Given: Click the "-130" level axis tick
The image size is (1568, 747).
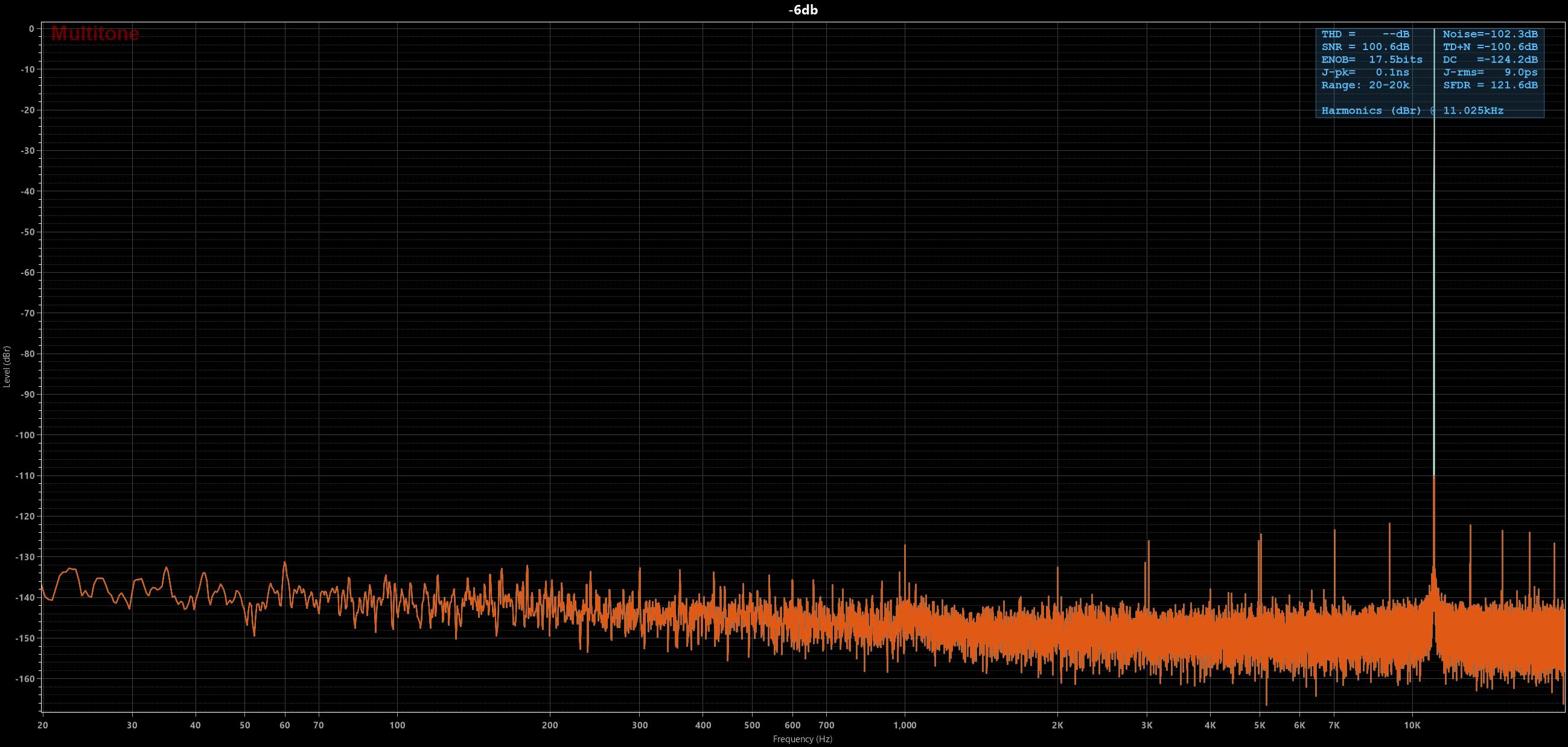Looking at the screenshot, I should 24,557.
